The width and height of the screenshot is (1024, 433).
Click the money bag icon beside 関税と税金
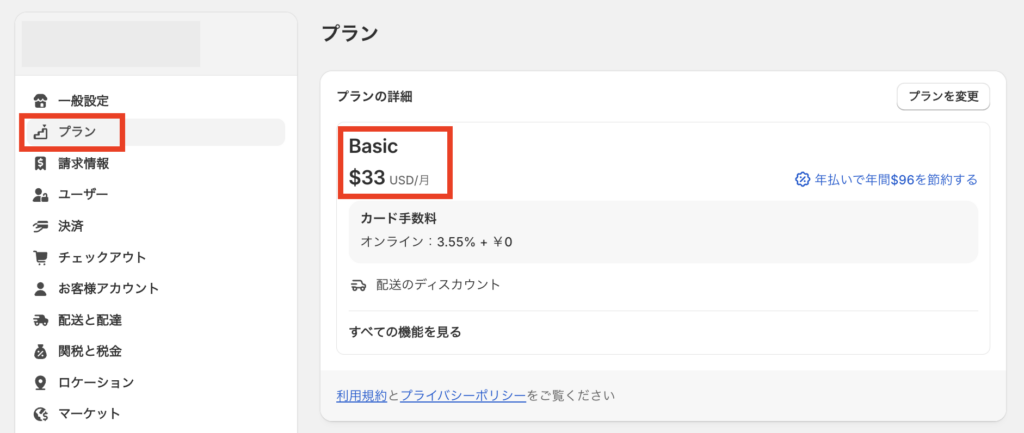pos(41,351)
